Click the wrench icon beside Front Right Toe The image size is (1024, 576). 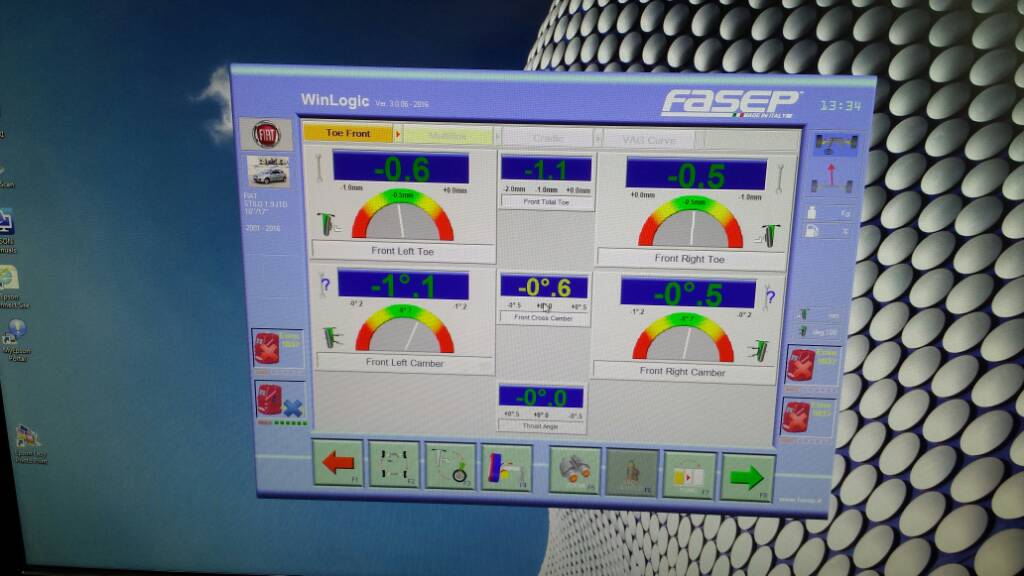[780, 176]
